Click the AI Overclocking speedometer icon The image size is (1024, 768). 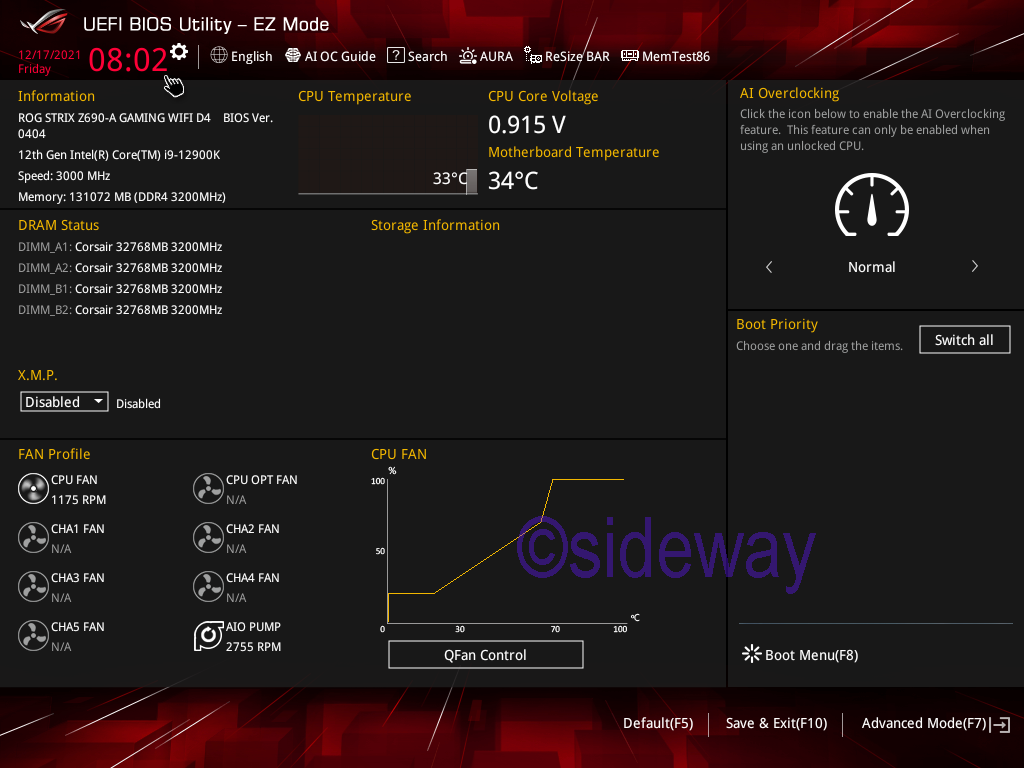point(871,207)
